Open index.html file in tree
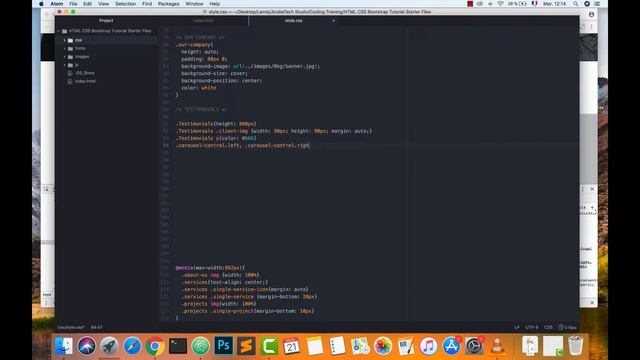Screen dimensions: 640x360 point(85,81)
